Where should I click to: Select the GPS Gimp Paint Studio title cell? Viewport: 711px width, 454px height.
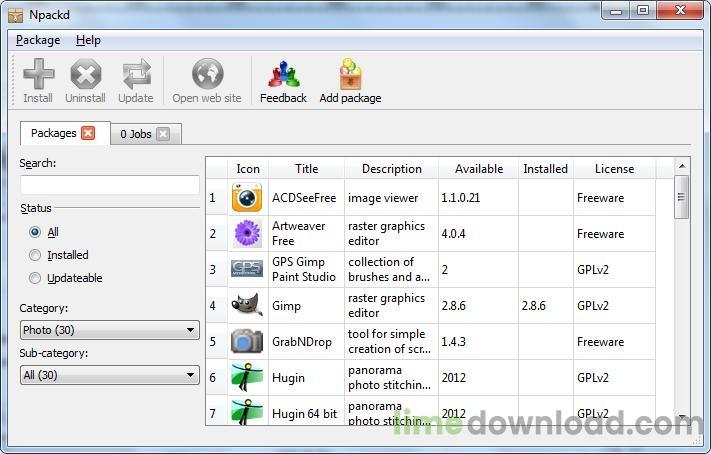[x=307, y=269]
